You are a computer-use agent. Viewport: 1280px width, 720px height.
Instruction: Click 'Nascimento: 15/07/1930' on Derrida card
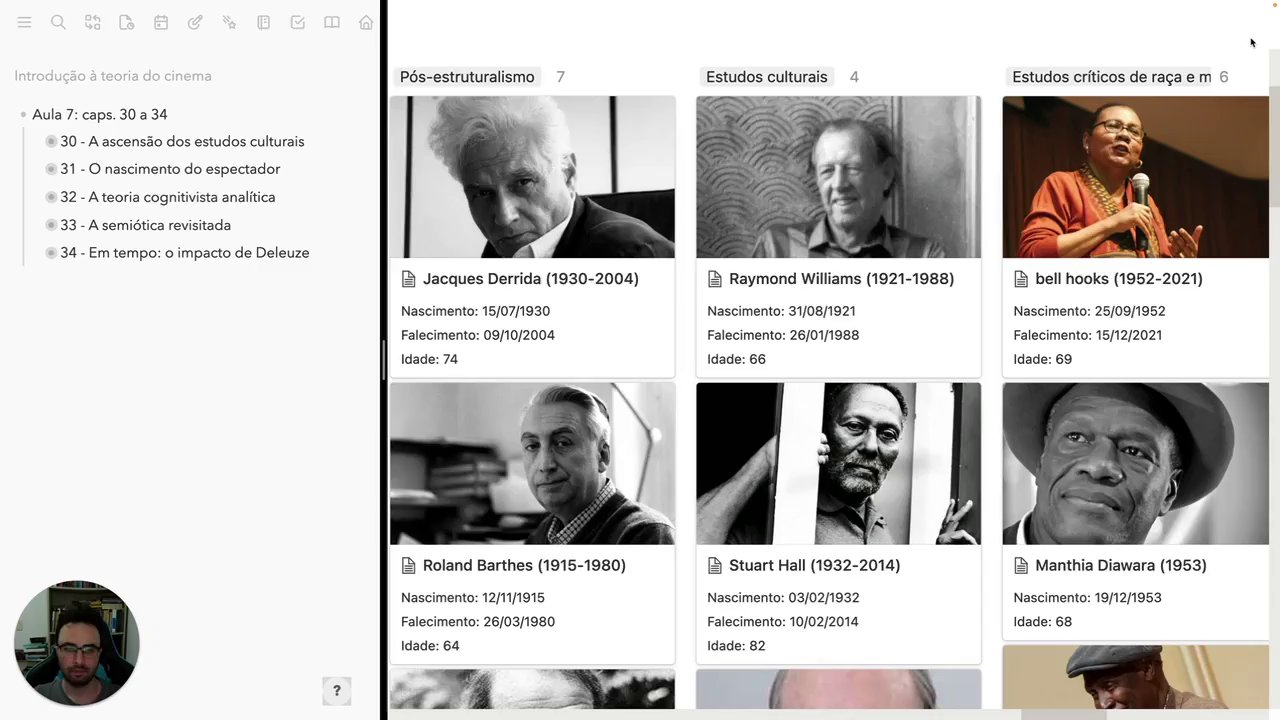pyautogui.click(x=475, y=311)
